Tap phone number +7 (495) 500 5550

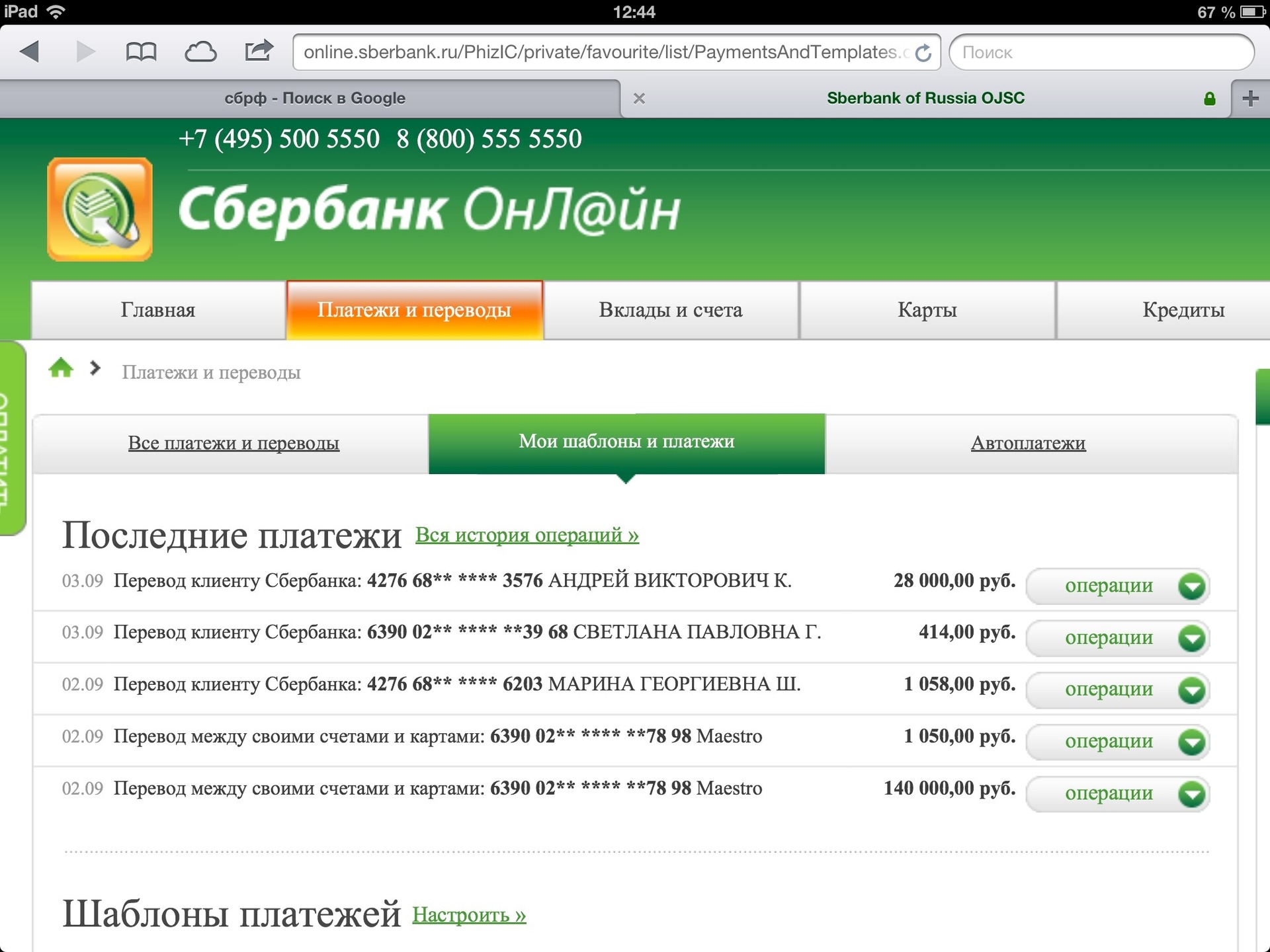coord(279,139)
